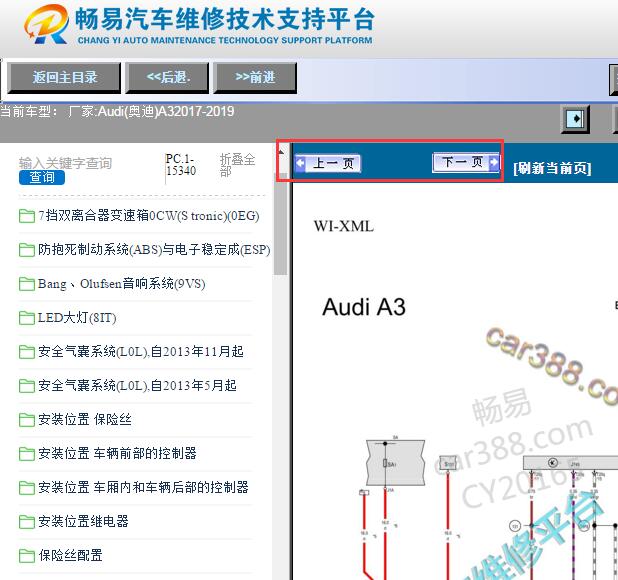Select 保险丝配置 entry
Viewport: 618px width, 580px height.
click(x=70, y=555)
